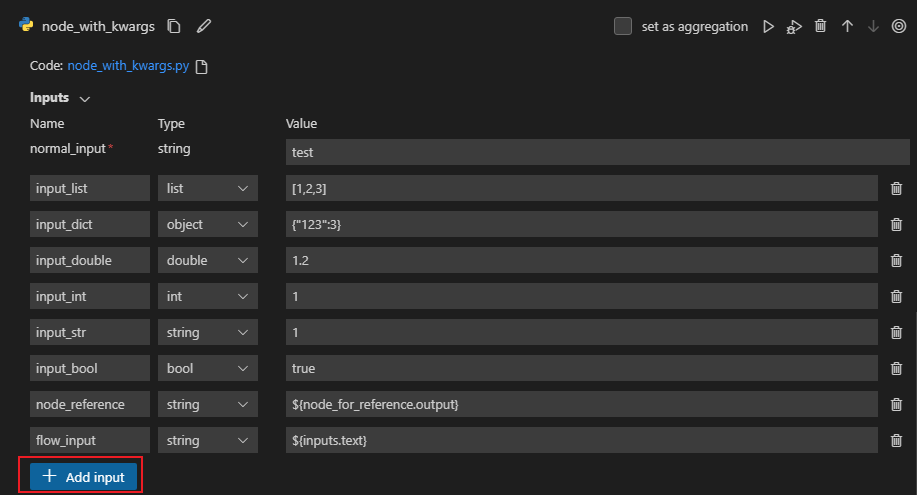
Task: Delete the input_list row
Action: pos(896,188)
